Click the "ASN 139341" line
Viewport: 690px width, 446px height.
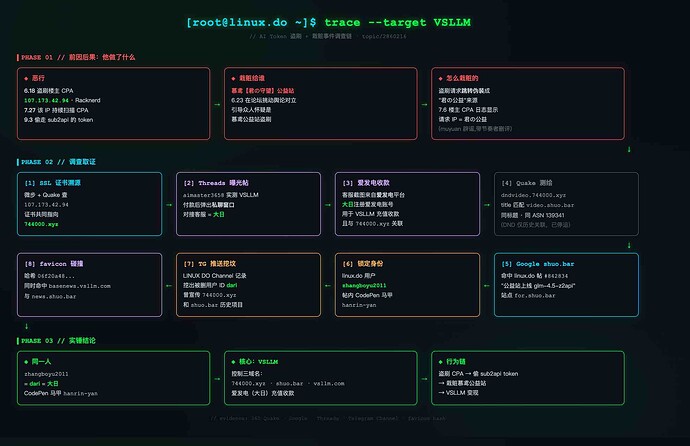[532, 215]
